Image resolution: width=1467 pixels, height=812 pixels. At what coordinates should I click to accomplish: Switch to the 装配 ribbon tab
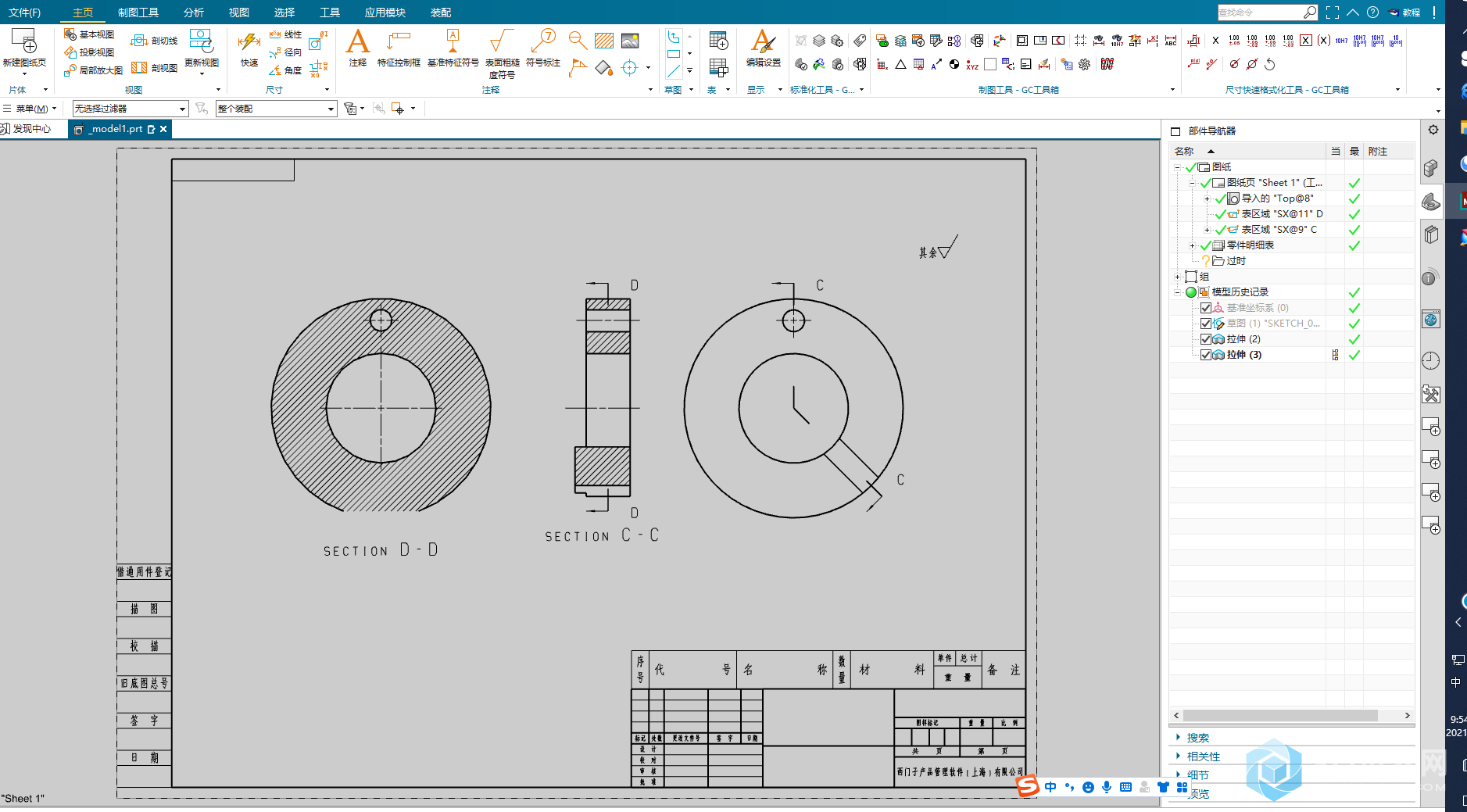[441, 13]
